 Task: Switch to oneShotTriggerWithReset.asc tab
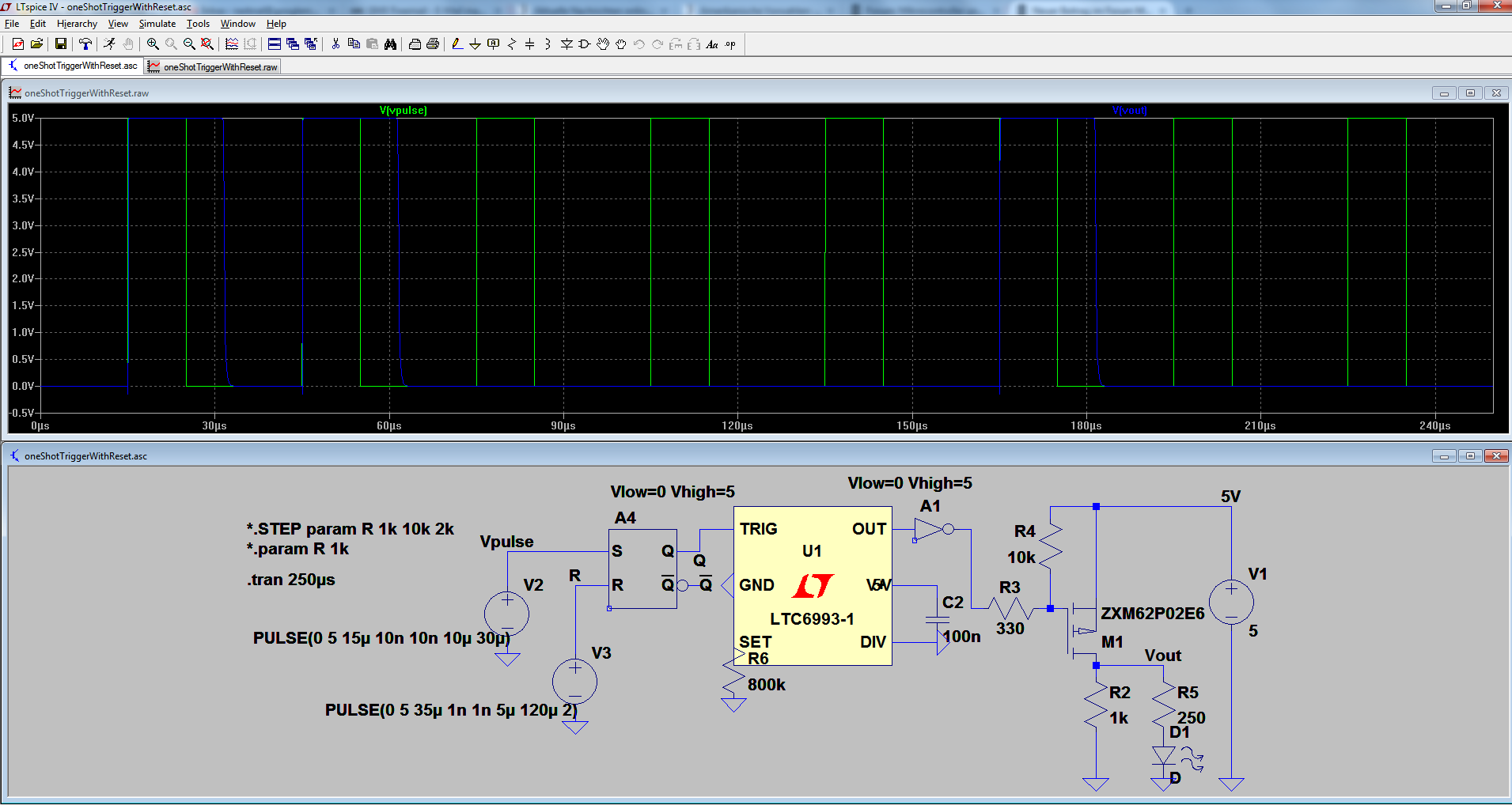pyautogui.click(x=74, y=66)
